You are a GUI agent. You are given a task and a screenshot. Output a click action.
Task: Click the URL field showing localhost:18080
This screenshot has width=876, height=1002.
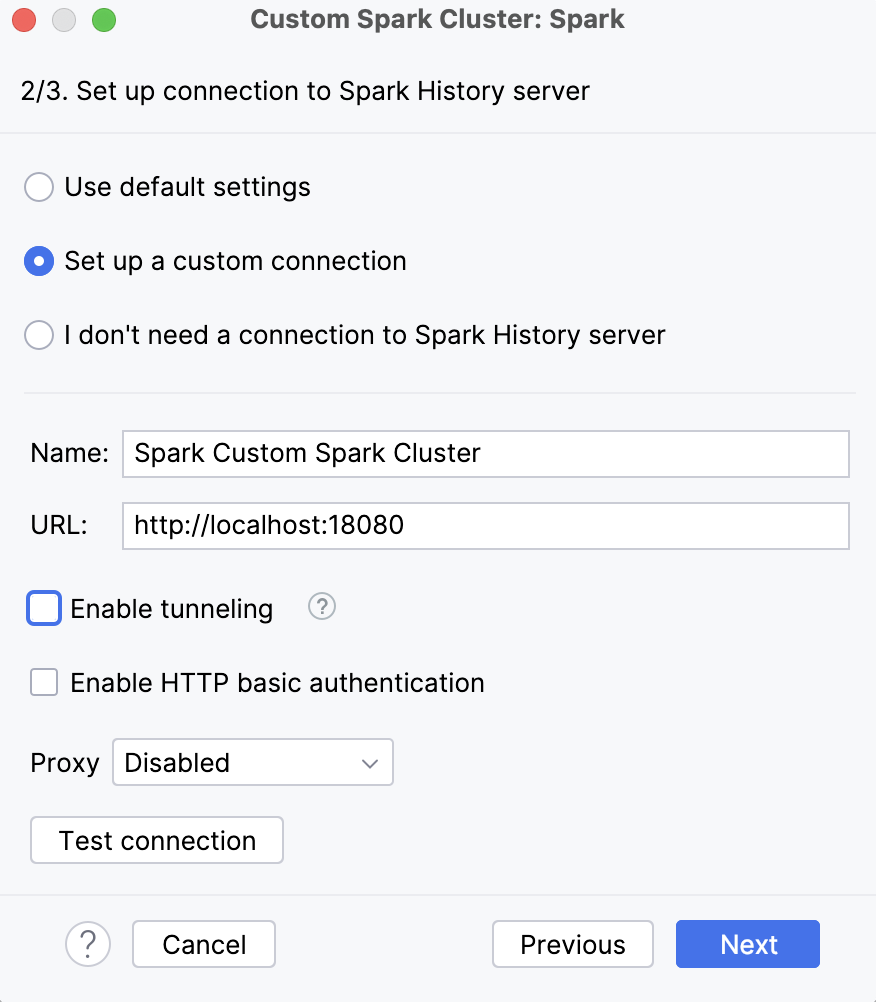485,525
